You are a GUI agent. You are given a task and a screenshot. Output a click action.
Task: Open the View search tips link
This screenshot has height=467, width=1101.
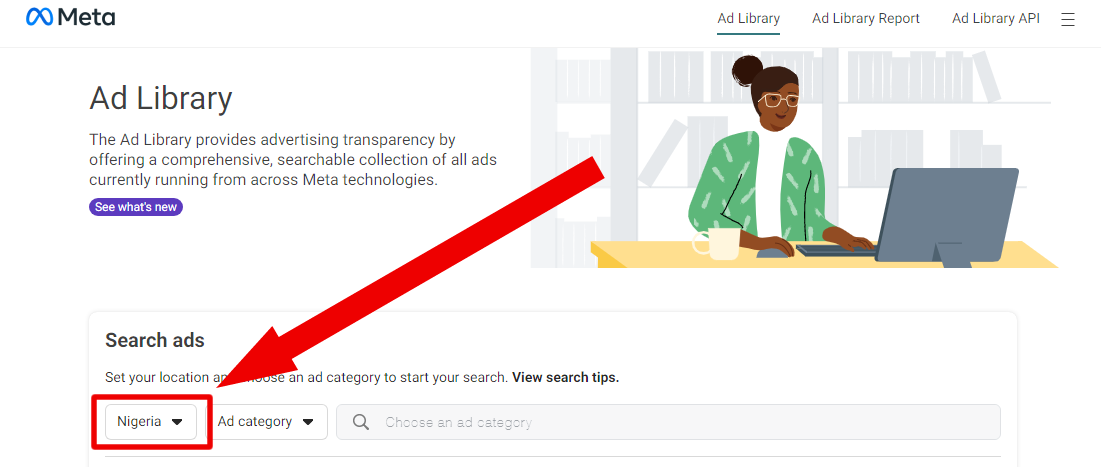tap(565, 377)
